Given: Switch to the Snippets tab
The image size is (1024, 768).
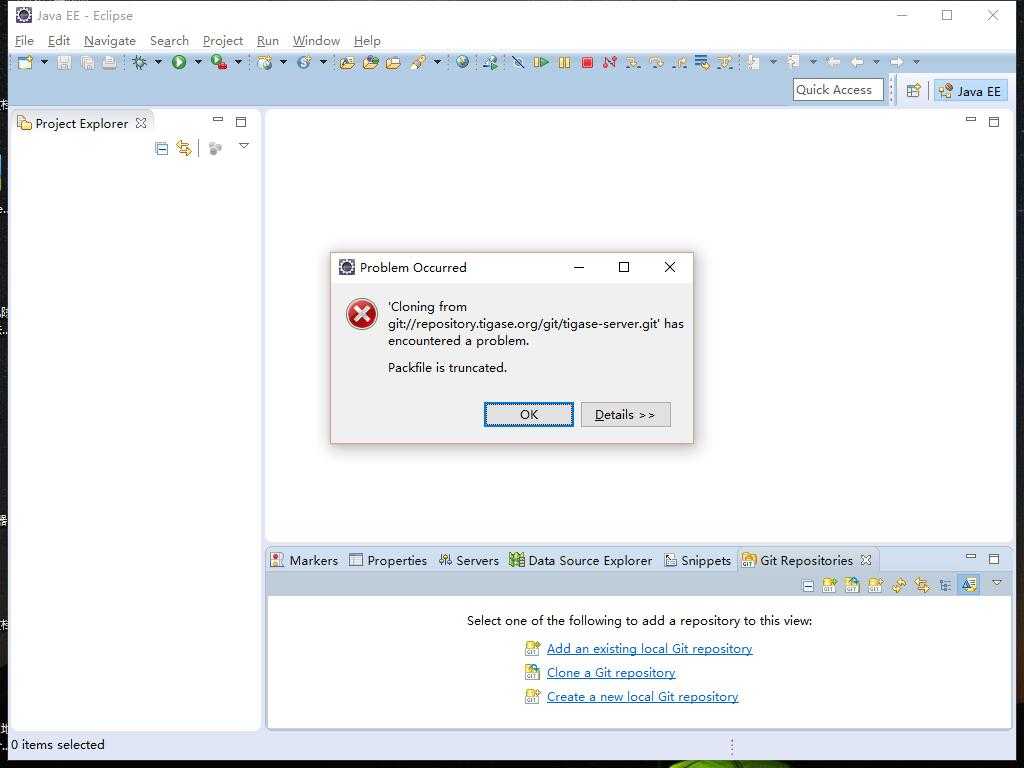Looking at the screenshot, I should pos(697,560).
